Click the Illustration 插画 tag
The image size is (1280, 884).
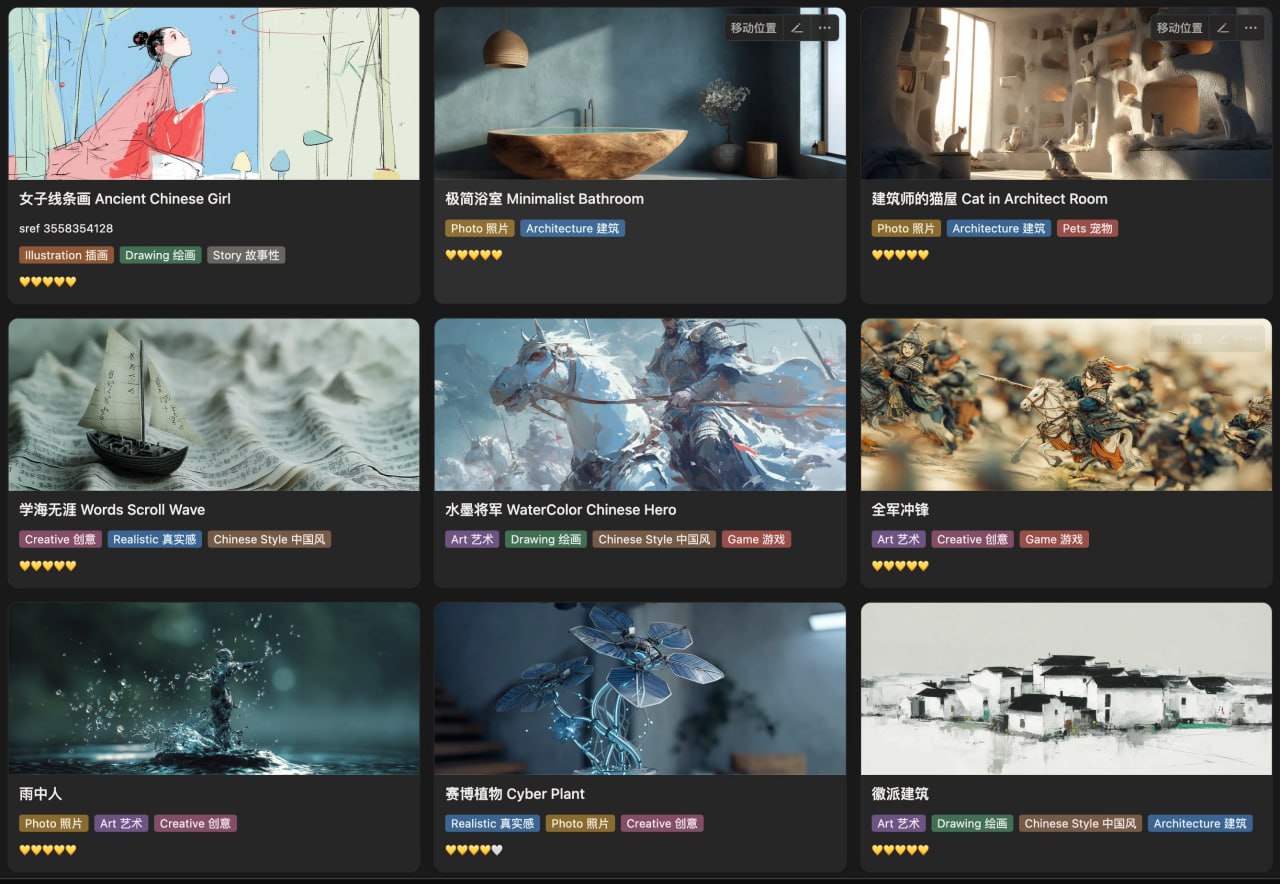(66, 255)
